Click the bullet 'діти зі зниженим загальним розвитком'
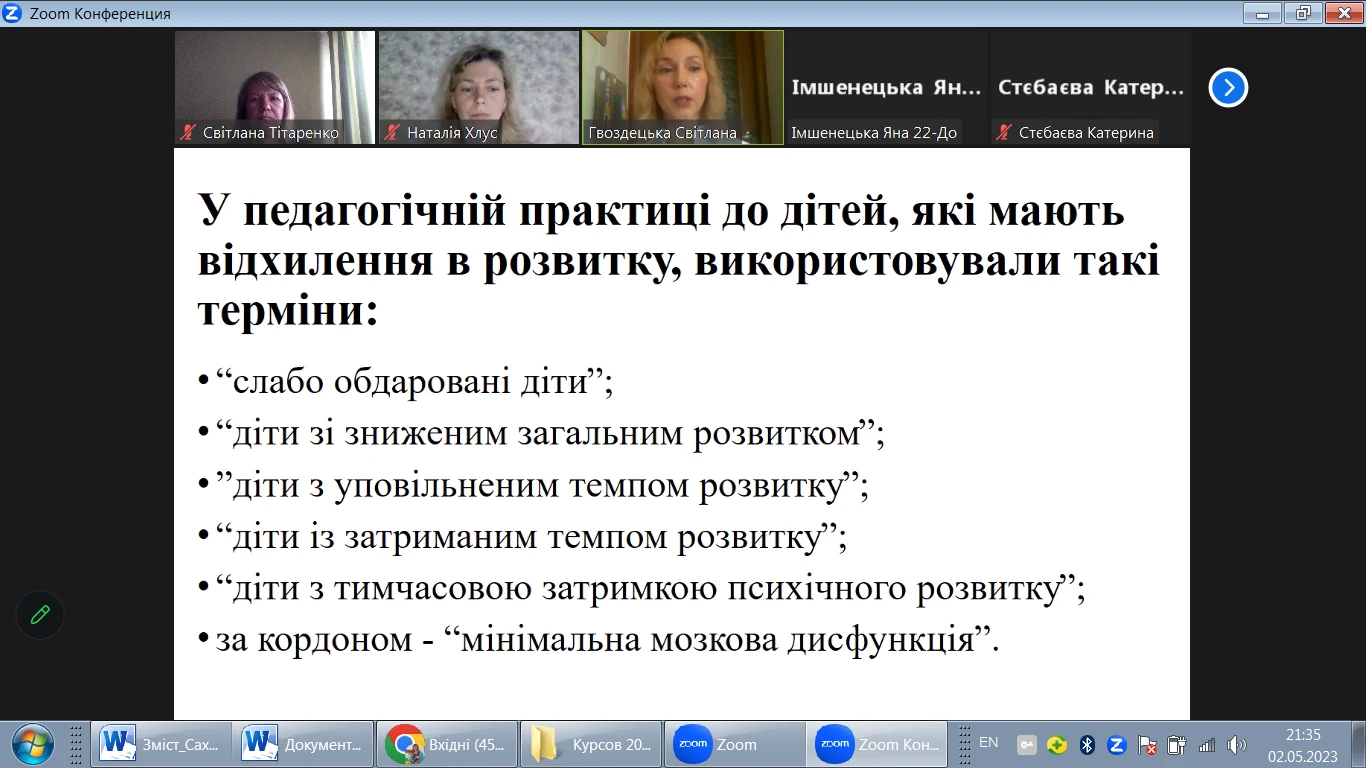The image size is (1366, 768). [x=551, y=434]
